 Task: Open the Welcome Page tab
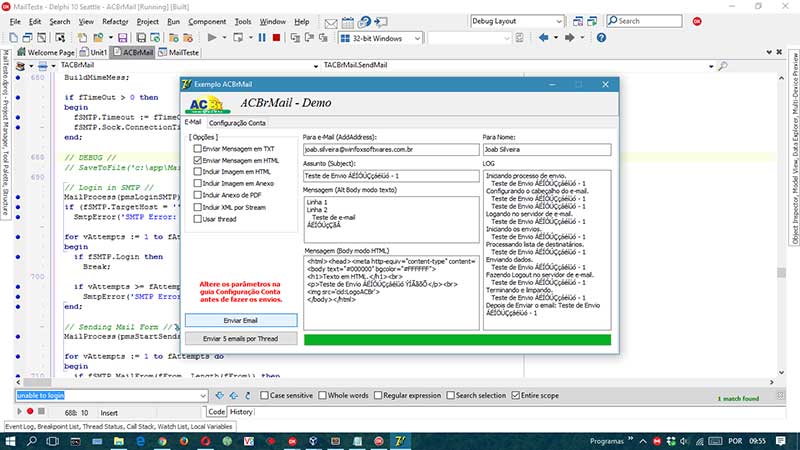46,52
